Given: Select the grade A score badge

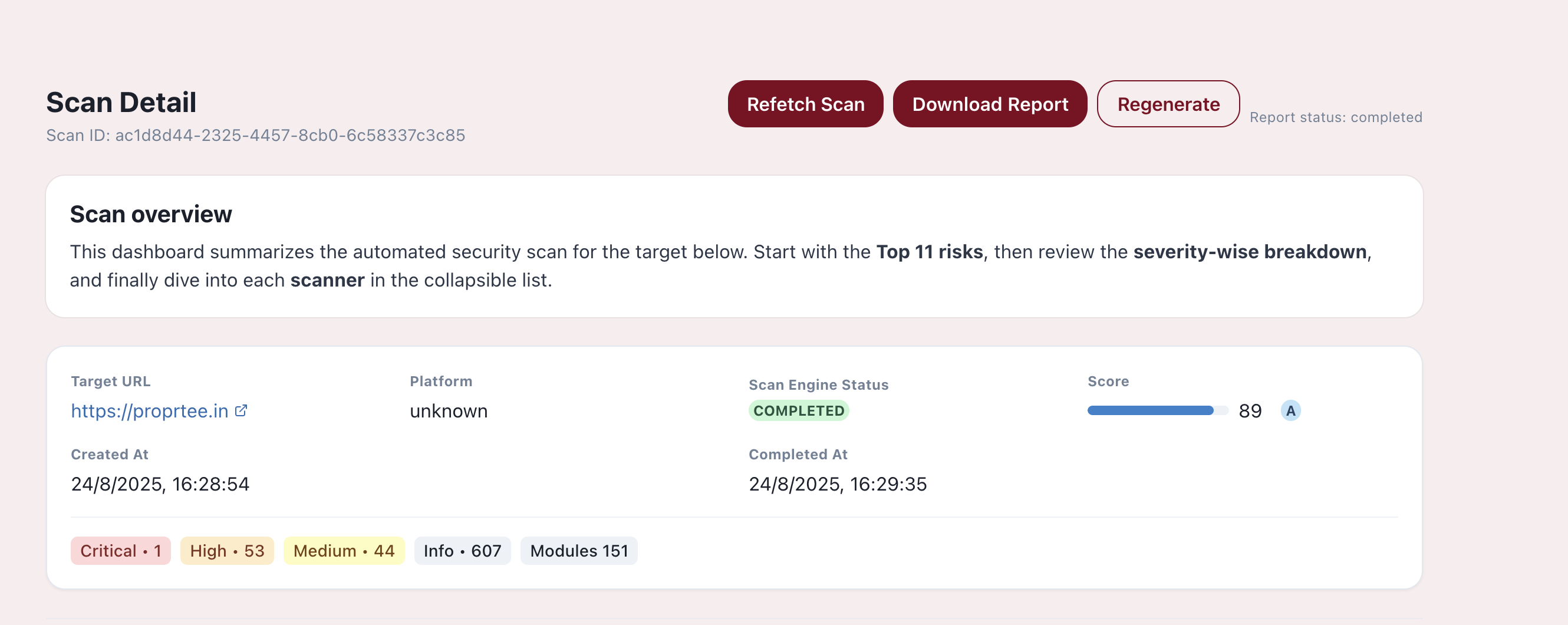Looking at the screenshot, I should [1290, 411].
